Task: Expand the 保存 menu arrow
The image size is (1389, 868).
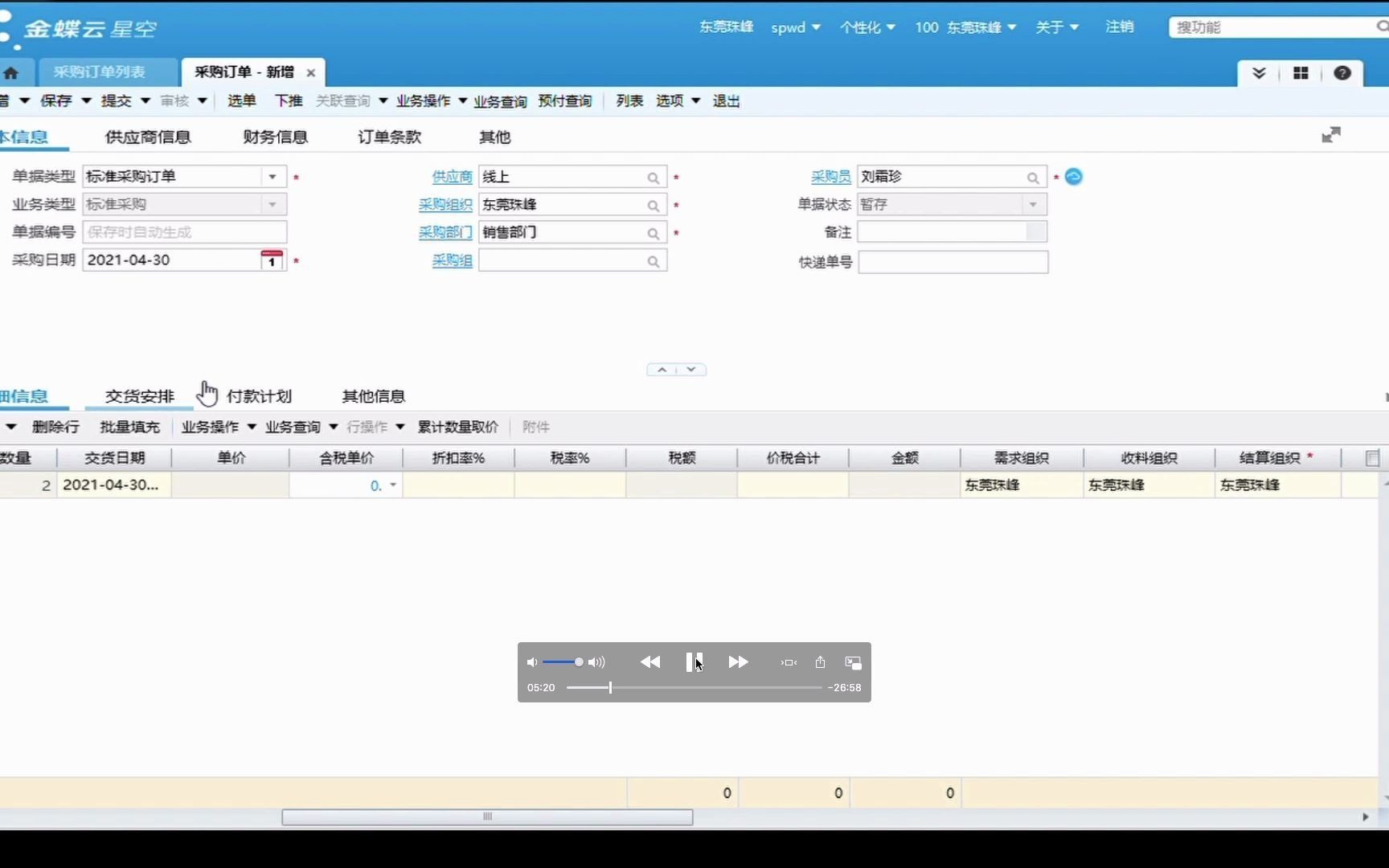Action: click(85, 100)
